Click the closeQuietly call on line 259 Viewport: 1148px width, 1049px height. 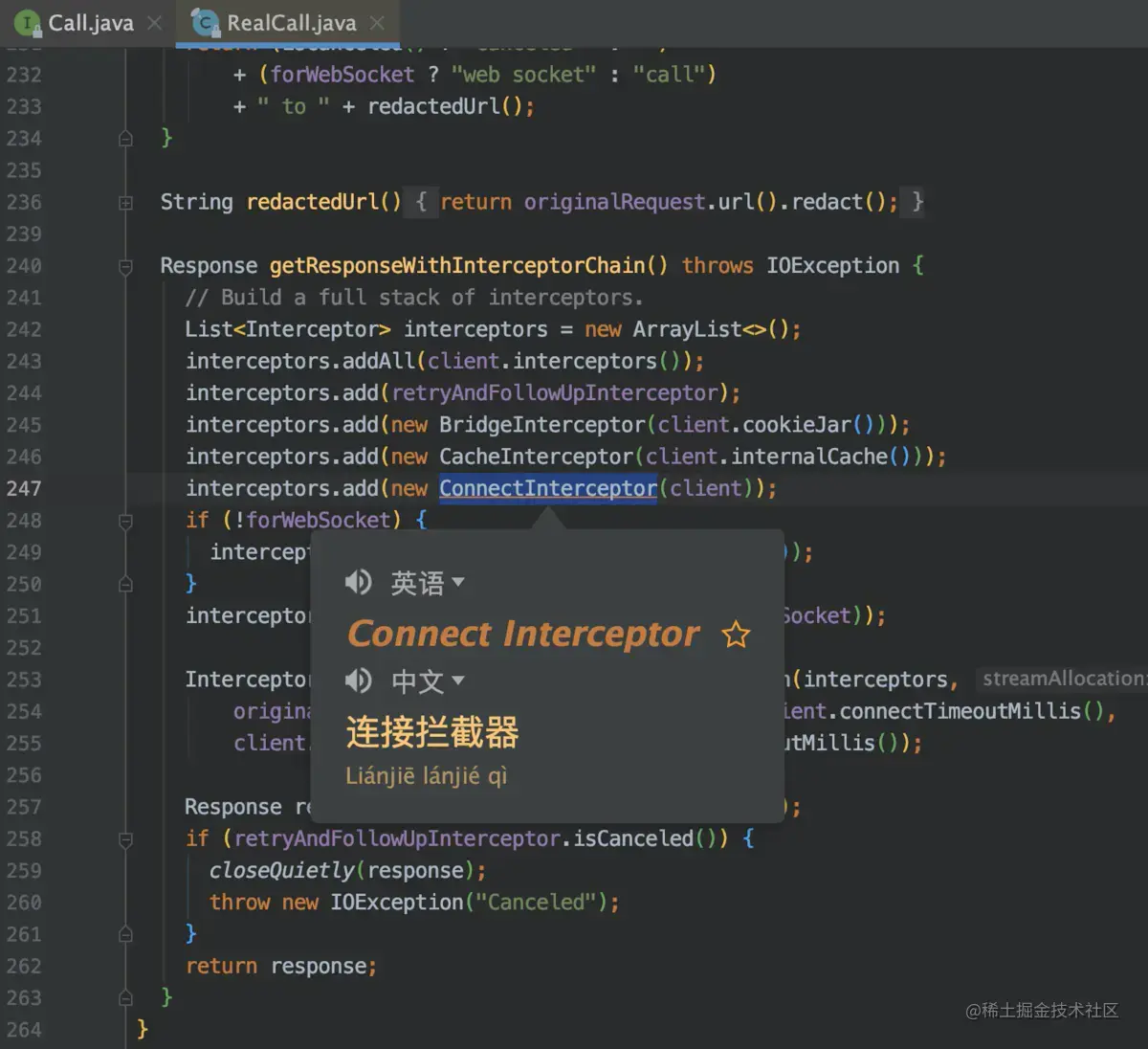[x=282, y=870]
